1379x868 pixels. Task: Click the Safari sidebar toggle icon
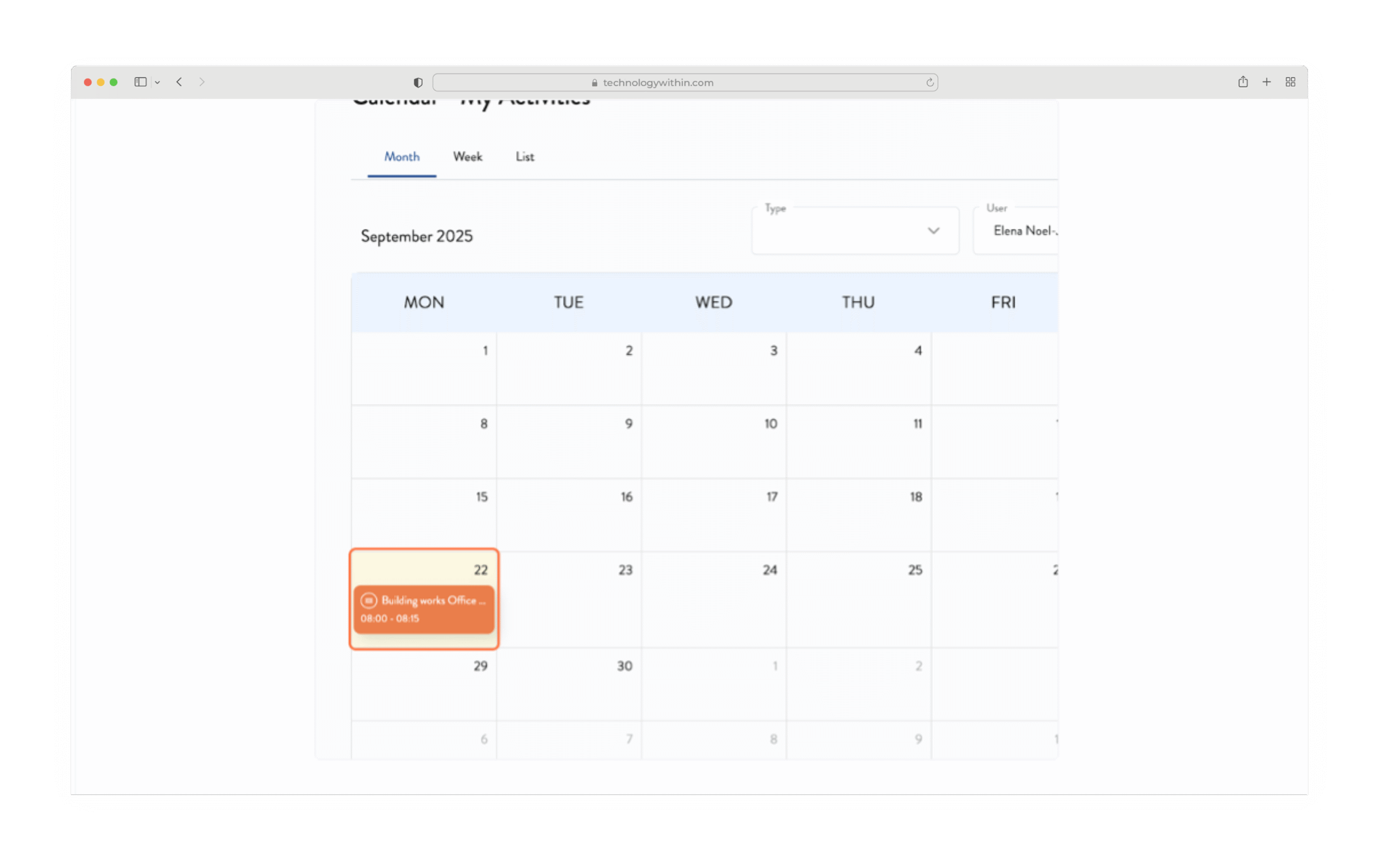pyautogui.click(x=140, y=82)
